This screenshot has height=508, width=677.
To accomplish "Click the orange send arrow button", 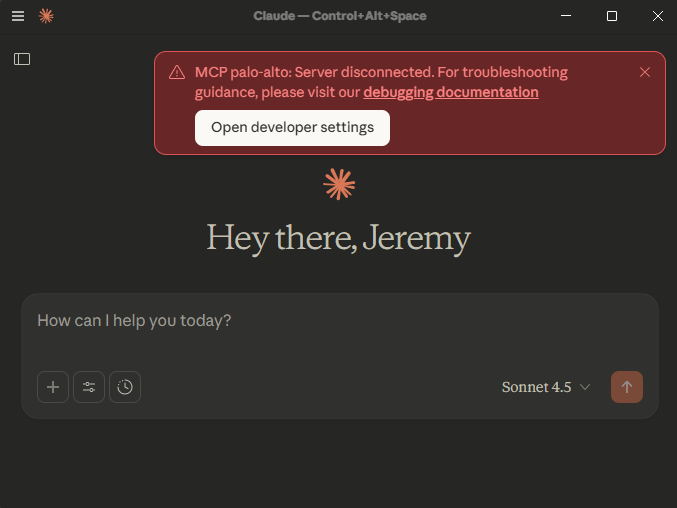I will [x=627, y=387].
